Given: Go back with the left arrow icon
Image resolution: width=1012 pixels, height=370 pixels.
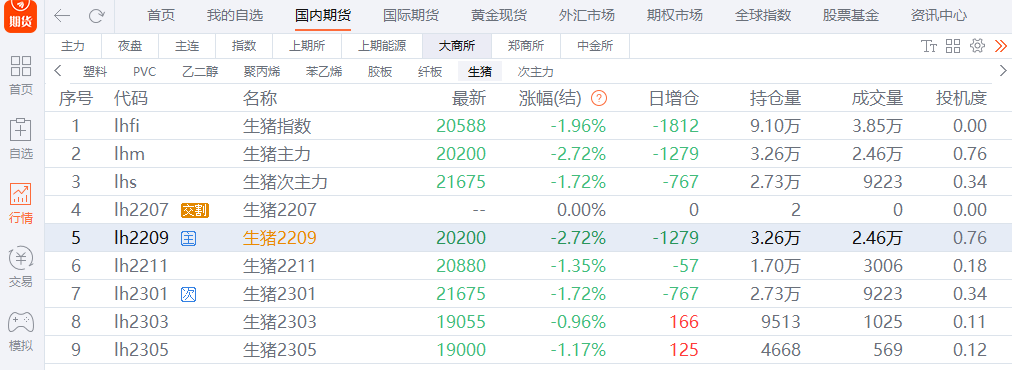Looking at the screenshot, I should (63, 15).
